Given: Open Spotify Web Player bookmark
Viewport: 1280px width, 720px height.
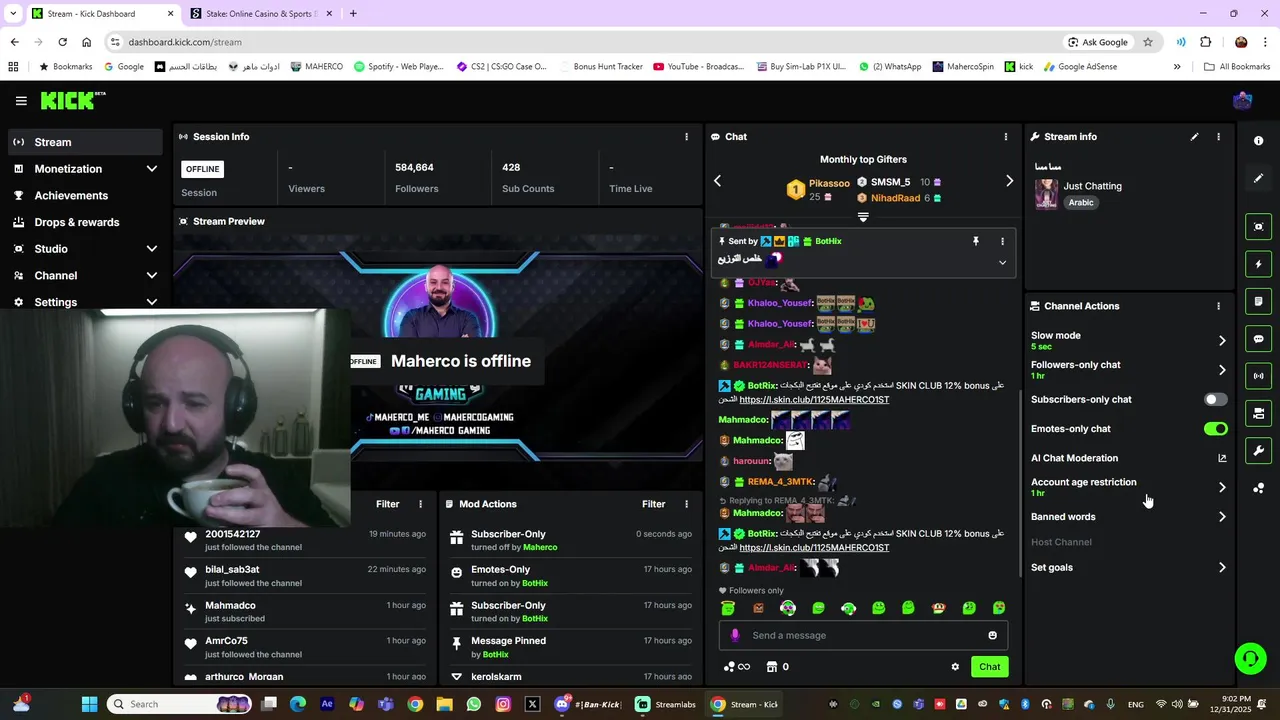Looking at the screenshot, I should 399,67.
